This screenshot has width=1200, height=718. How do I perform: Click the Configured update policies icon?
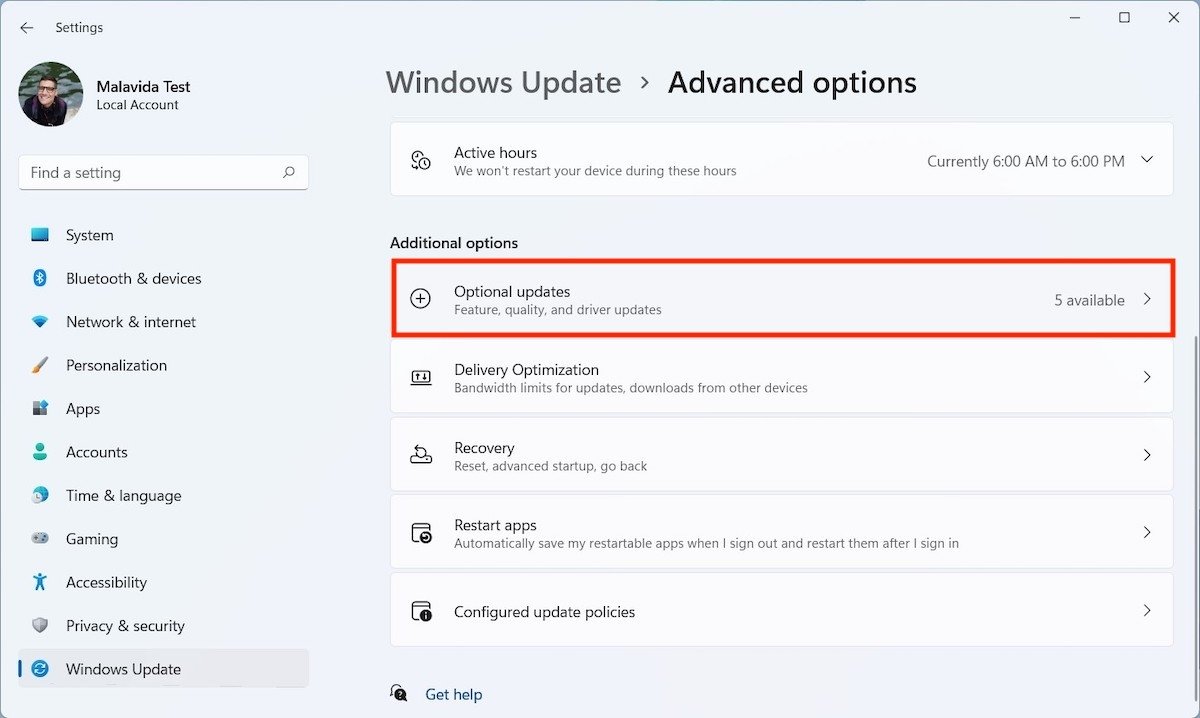click(x=421, y=611)
